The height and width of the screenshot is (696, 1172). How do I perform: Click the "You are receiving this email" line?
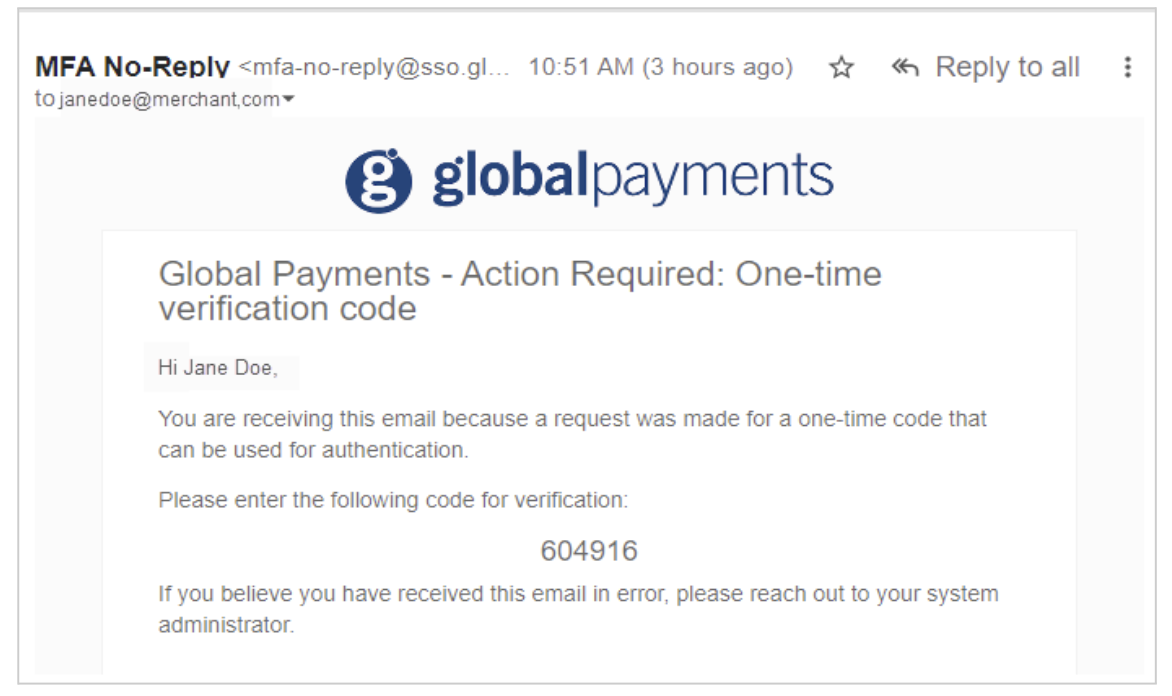point(572,419)
